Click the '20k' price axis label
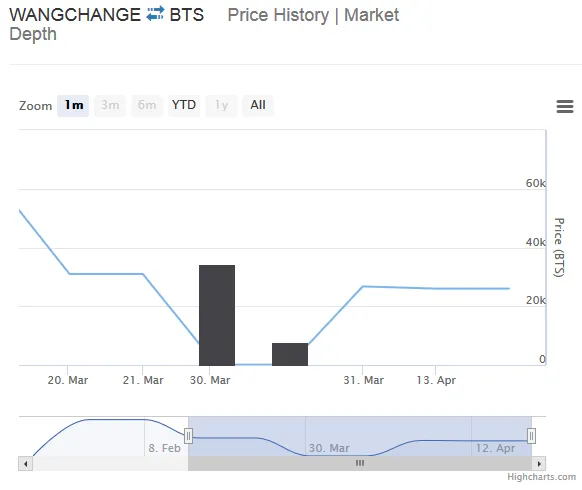 tap(535, 300)
